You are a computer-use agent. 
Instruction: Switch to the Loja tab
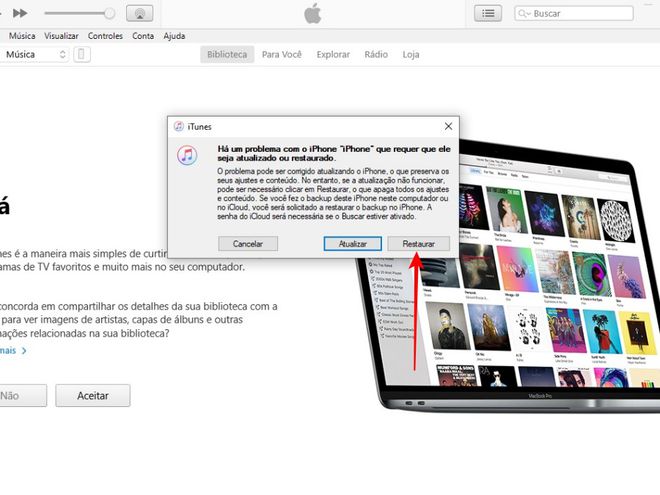click(x=411, y=54)
